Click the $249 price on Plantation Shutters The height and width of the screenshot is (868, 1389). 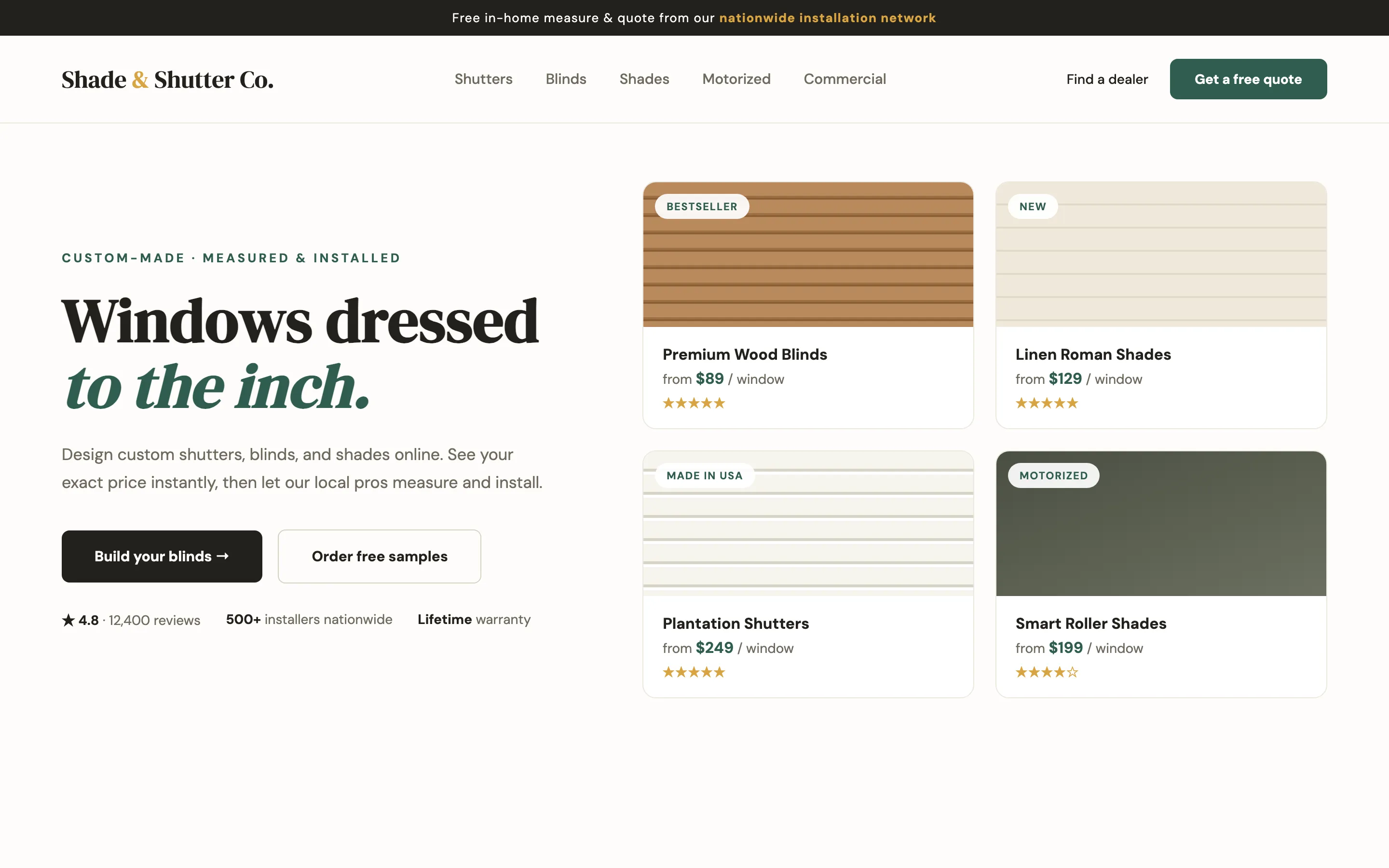(714, 648)
